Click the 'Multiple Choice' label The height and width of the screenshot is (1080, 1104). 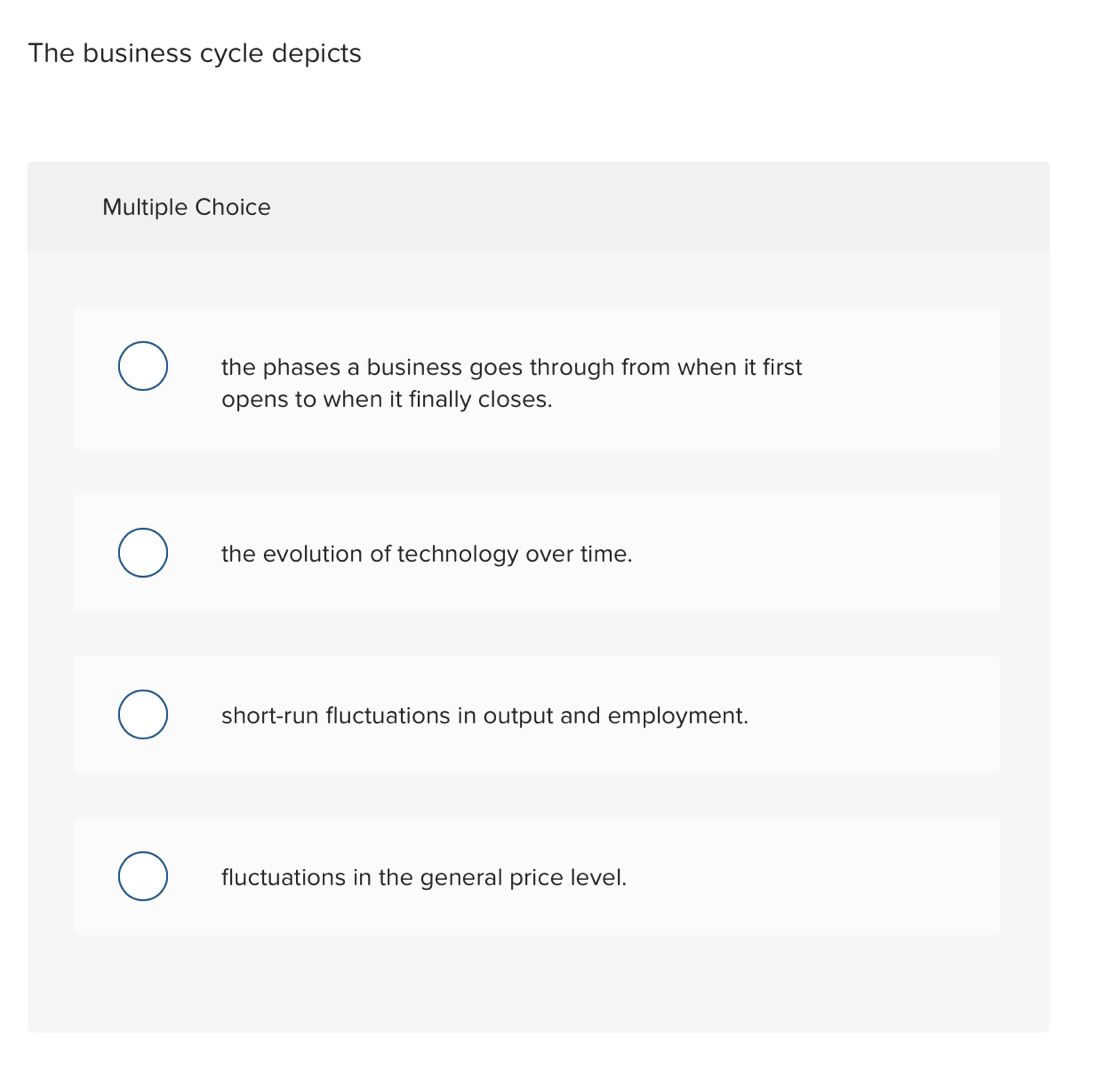[186, 207]
